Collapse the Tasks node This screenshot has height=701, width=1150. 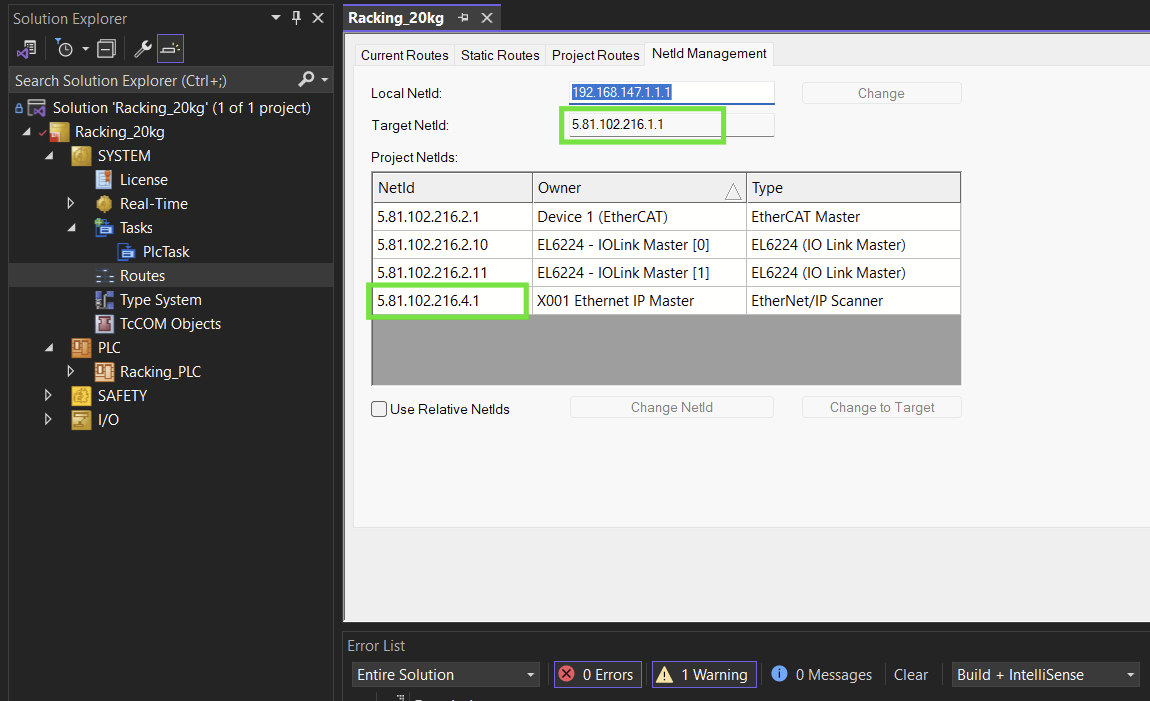click(x=71, y=228)
